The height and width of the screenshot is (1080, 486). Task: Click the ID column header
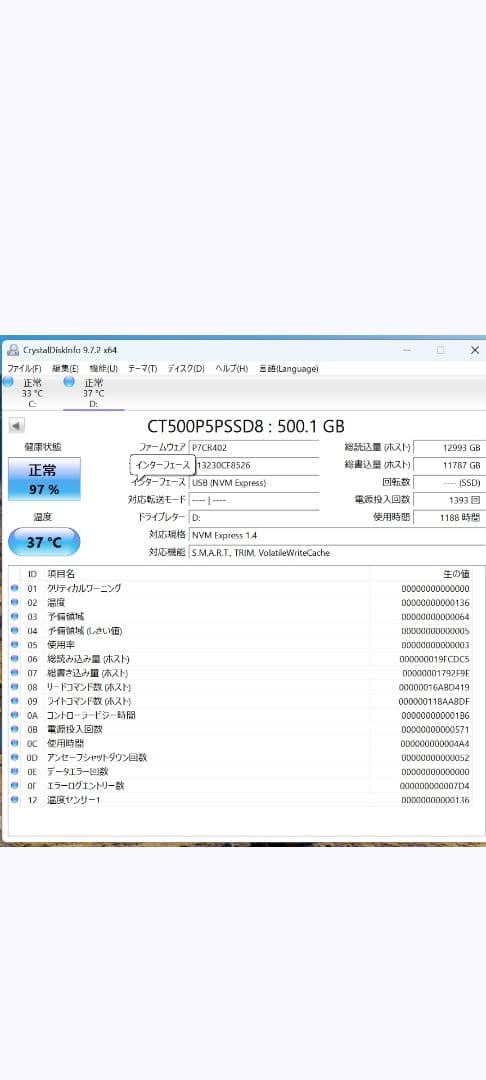(x=32, y=574)
